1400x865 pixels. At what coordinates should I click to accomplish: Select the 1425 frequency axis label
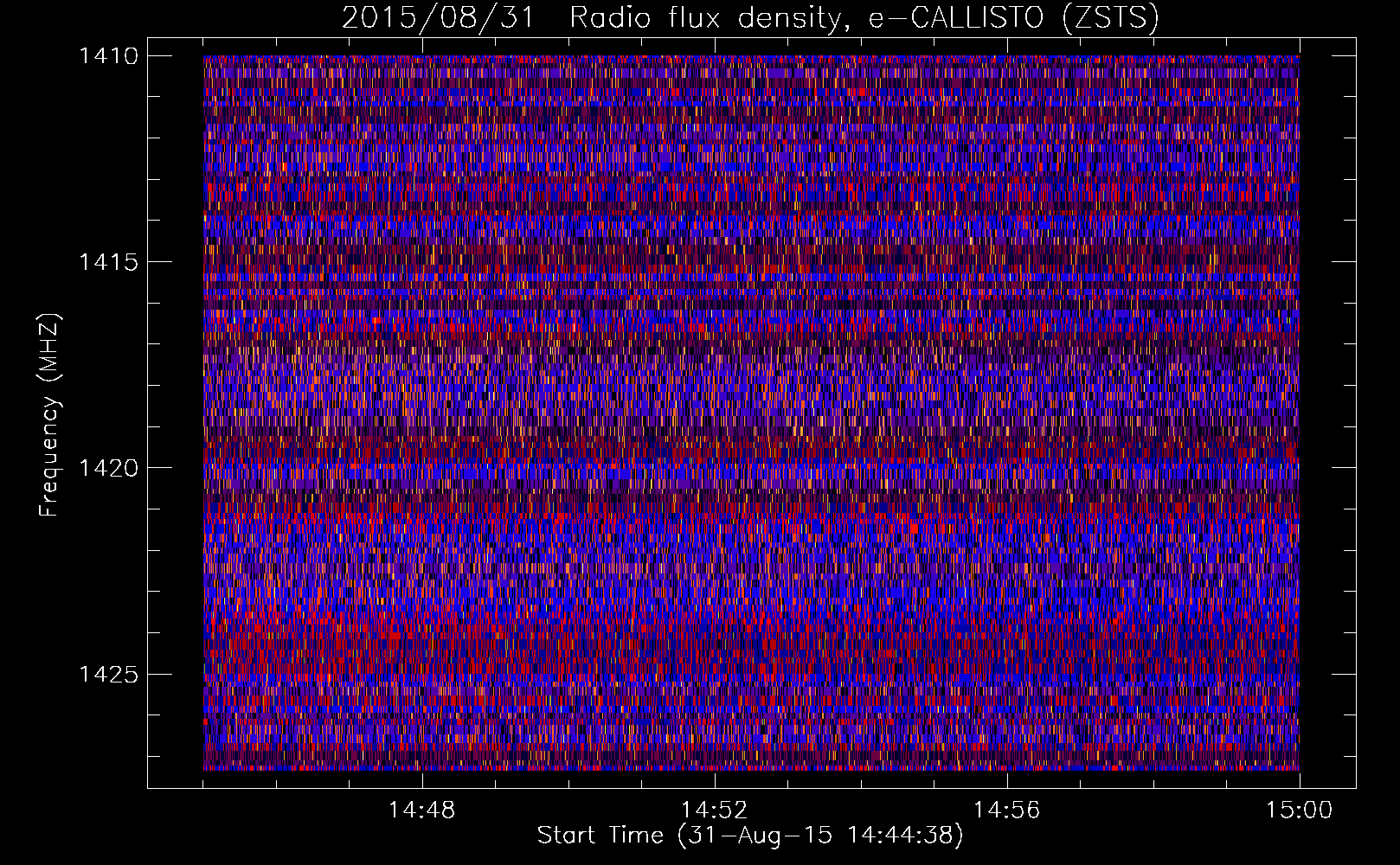(108, 674)
